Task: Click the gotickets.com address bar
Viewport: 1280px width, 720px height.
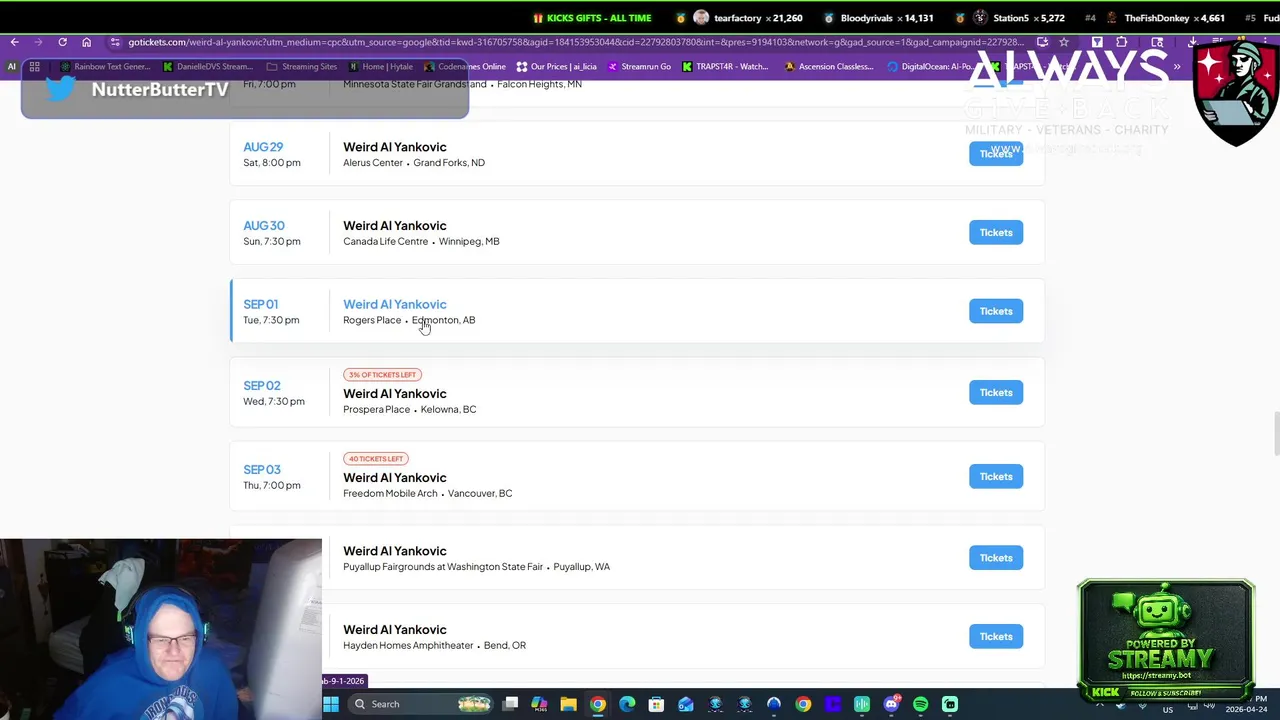Action: point(575,42)
